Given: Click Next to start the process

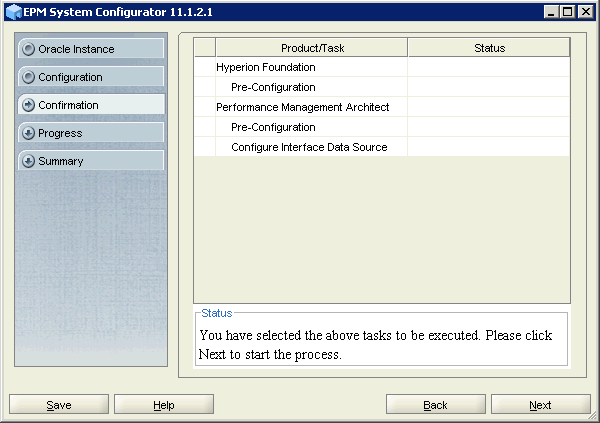Looking at the screenshot, I should (x=540, y=405).
